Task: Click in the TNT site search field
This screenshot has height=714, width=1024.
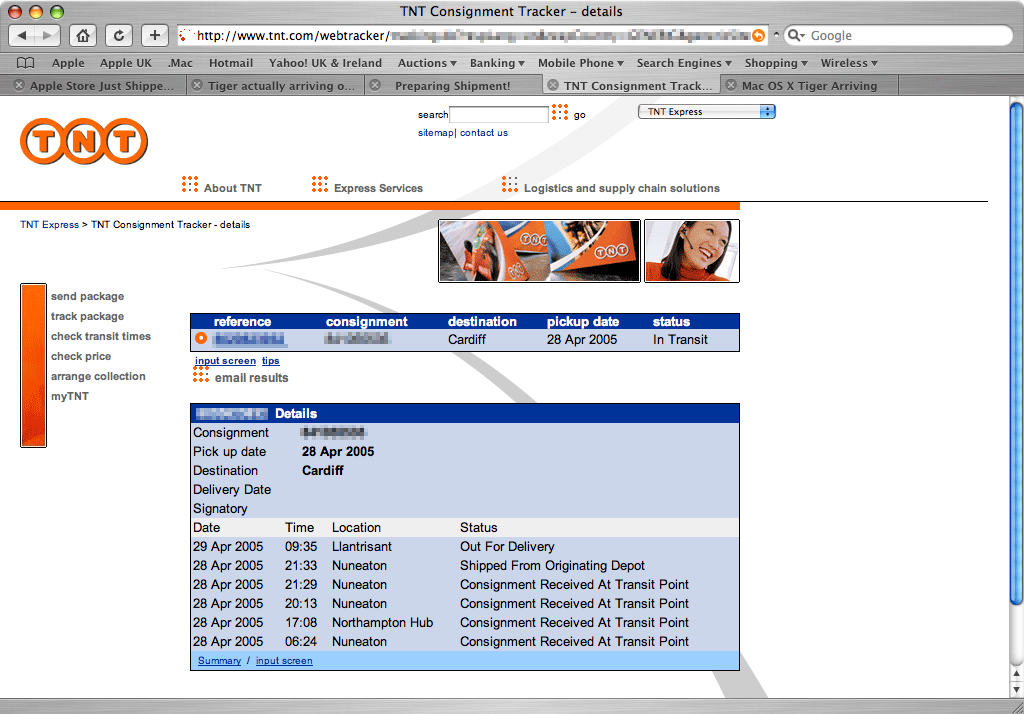Action: click(x=499, y=114)
